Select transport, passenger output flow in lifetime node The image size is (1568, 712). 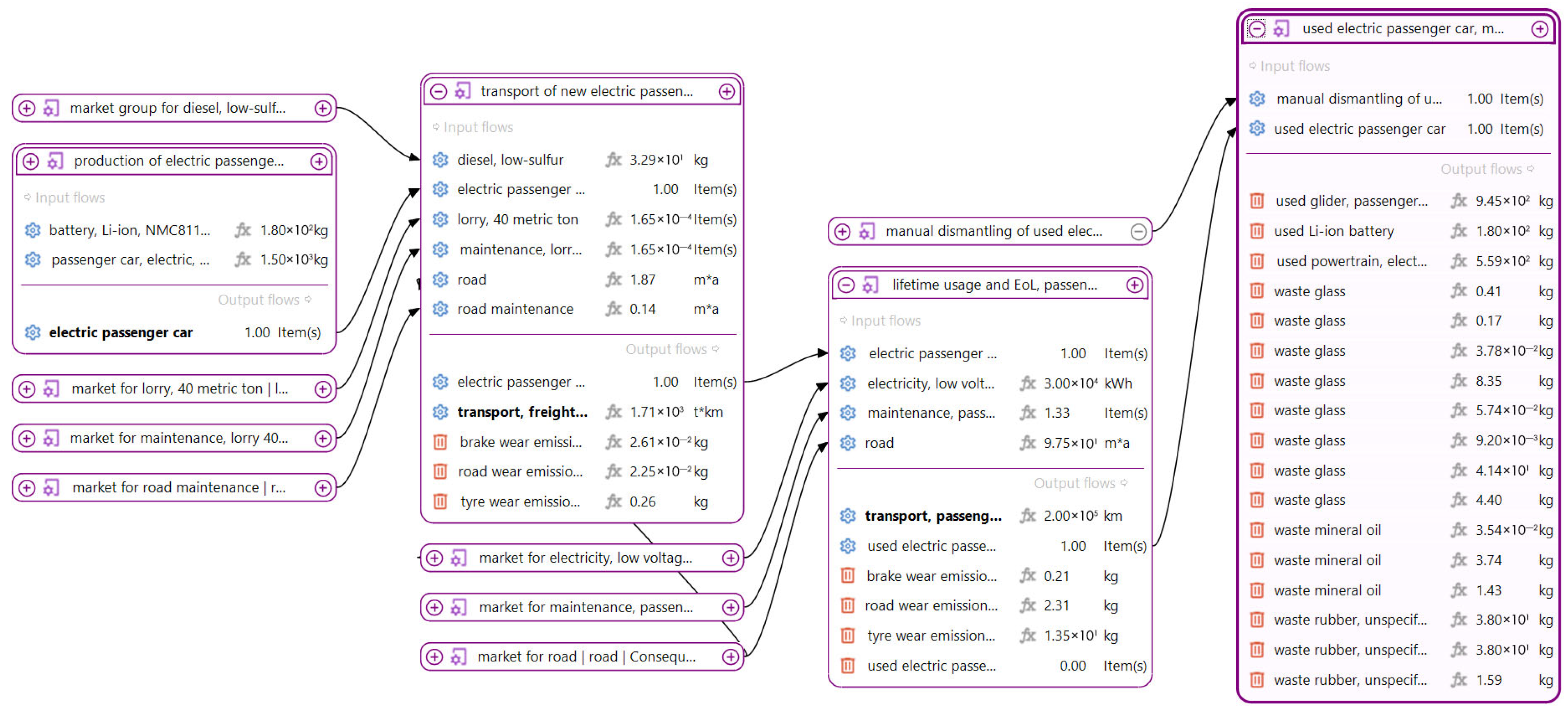pyautogui.click(x=932, y=516)
